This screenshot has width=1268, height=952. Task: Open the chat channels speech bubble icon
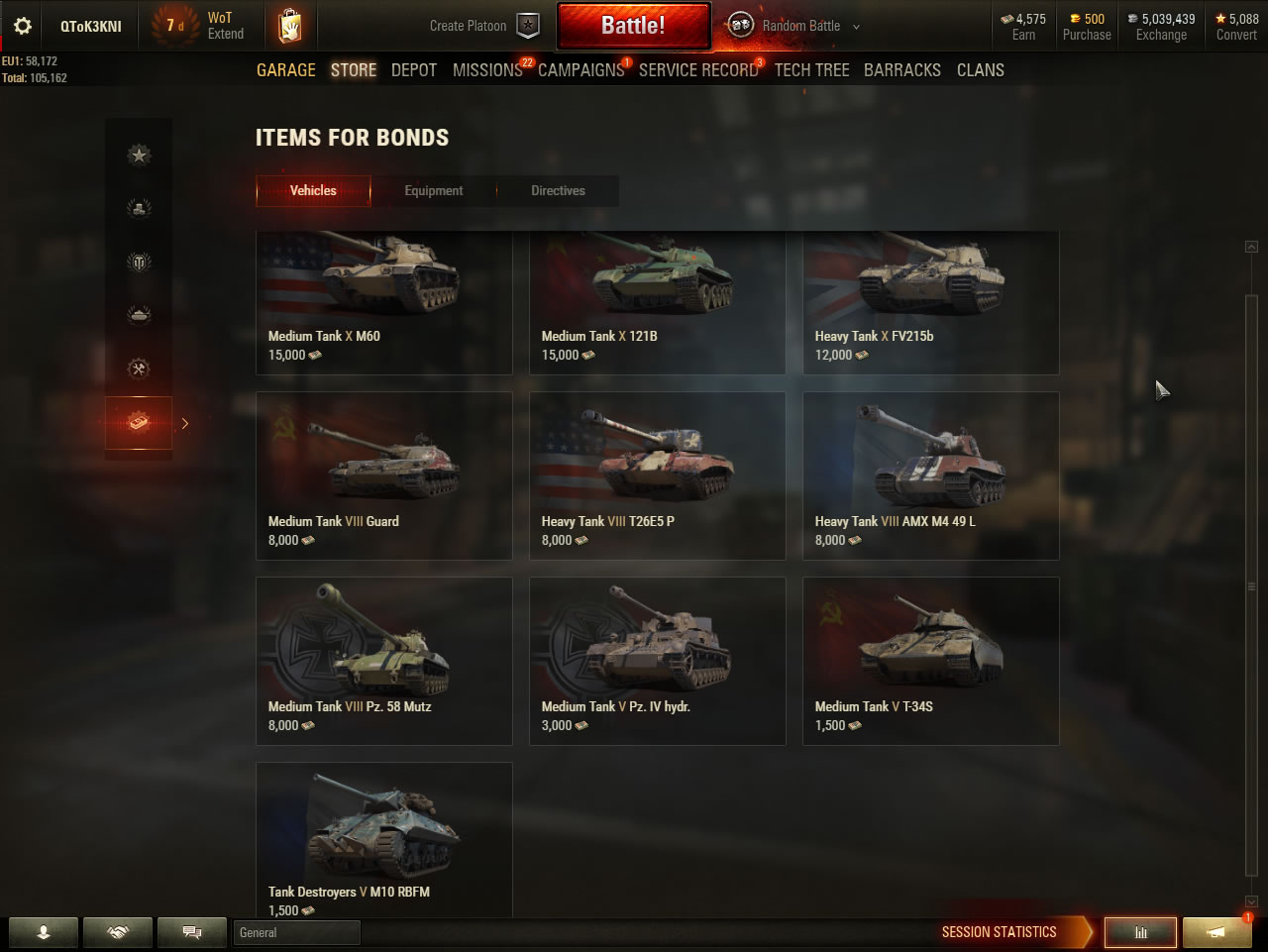192,932
